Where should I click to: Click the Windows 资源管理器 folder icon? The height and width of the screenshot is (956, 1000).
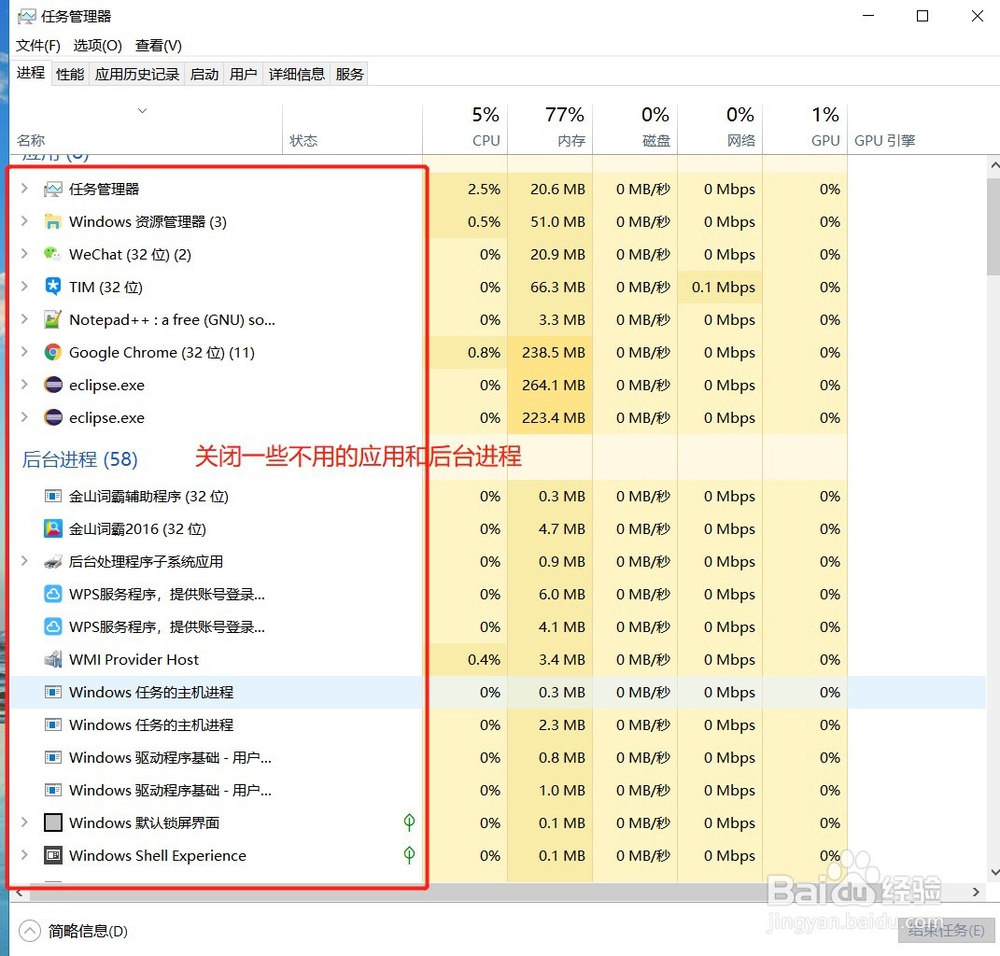click(53, 221)
